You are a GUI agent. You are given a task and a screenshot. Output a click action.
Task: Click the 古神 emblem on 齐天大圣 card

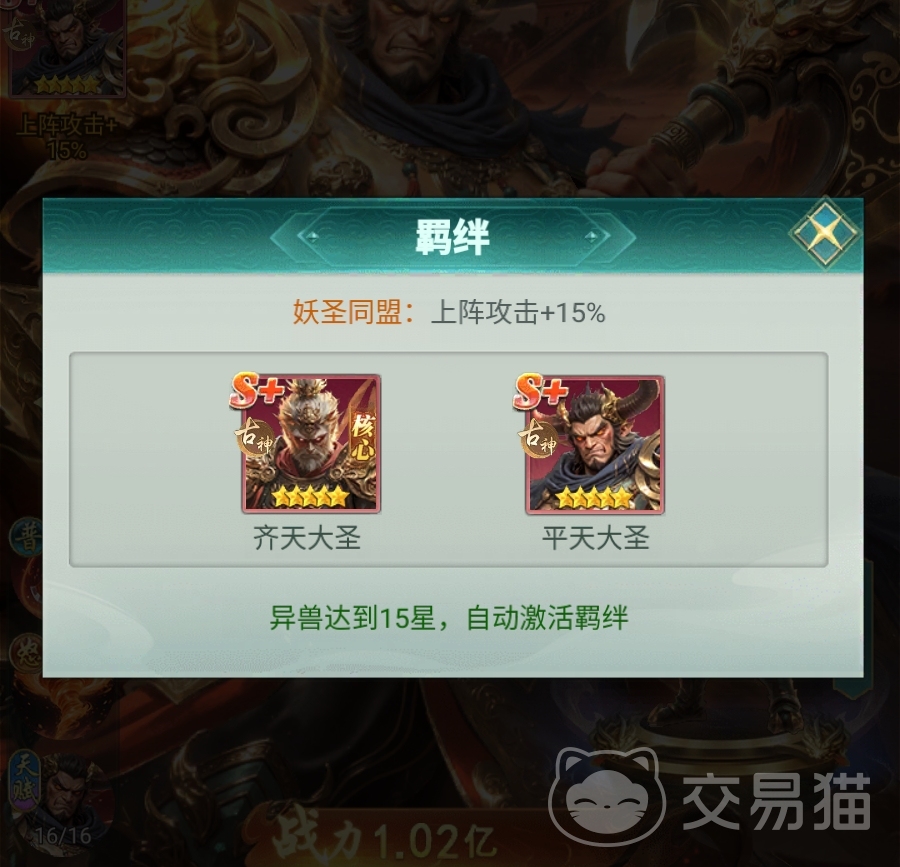coord(253,438)
